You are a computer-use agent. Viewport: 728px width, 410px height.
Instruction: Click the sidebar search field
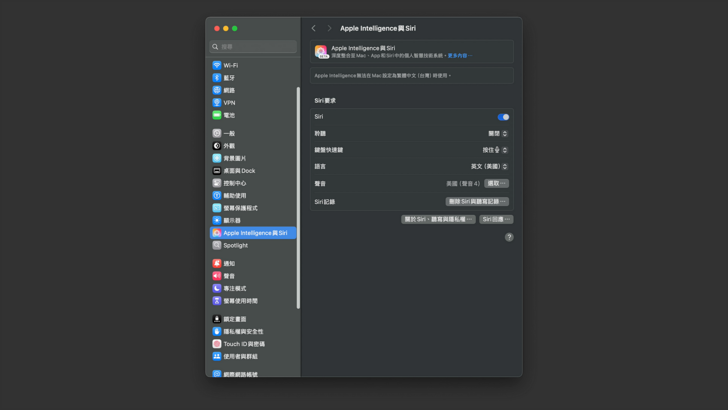pos(253,46)
